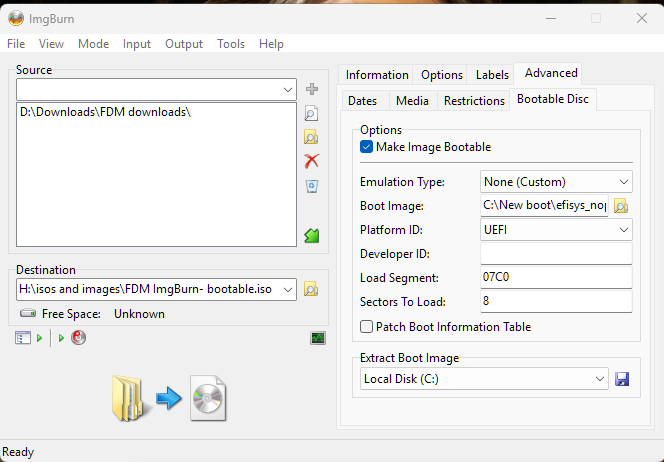Click the Boot Image path field
Screen dimensions: 664x462
coord(544,206)
